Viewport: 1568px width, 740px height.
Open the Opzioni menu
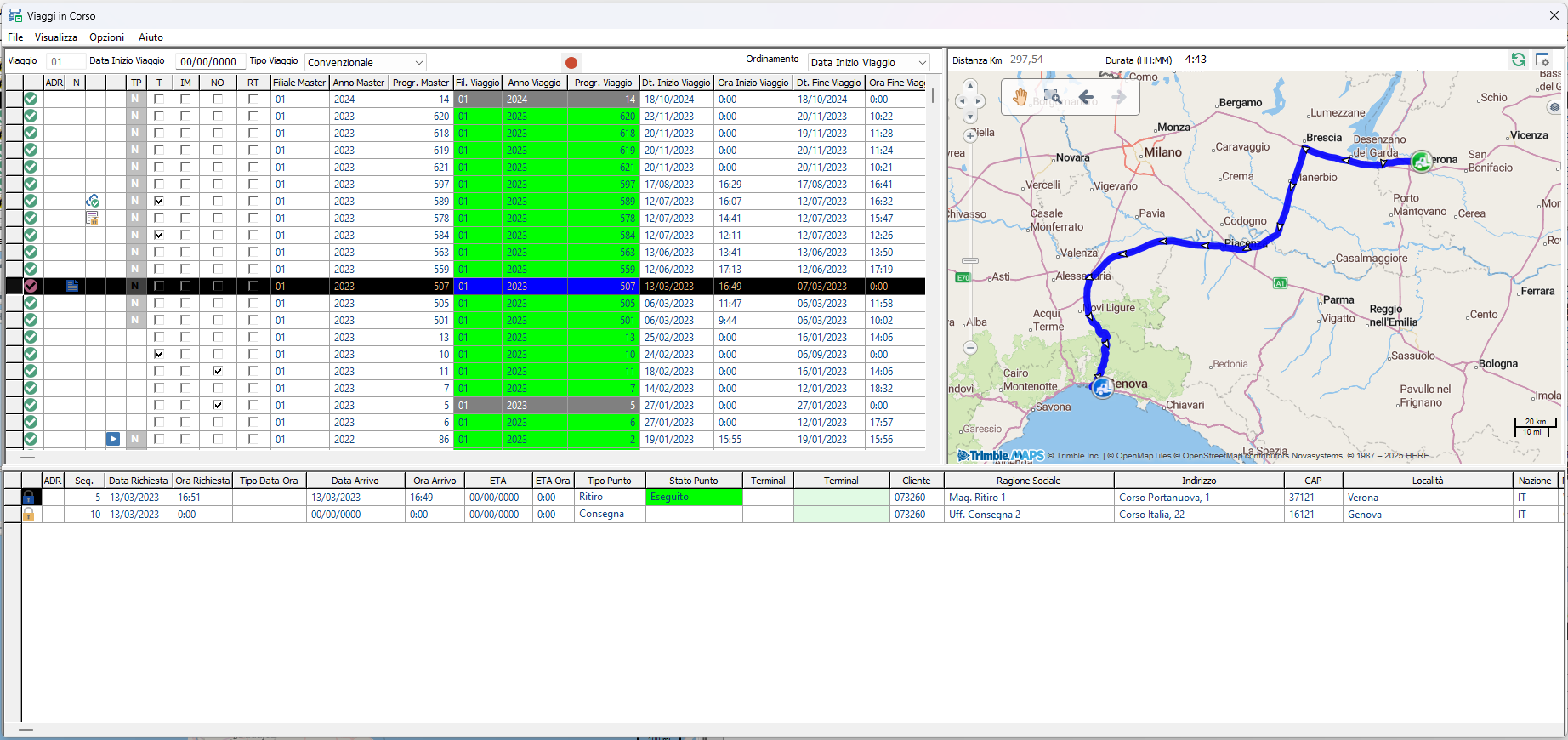(106, 37)
